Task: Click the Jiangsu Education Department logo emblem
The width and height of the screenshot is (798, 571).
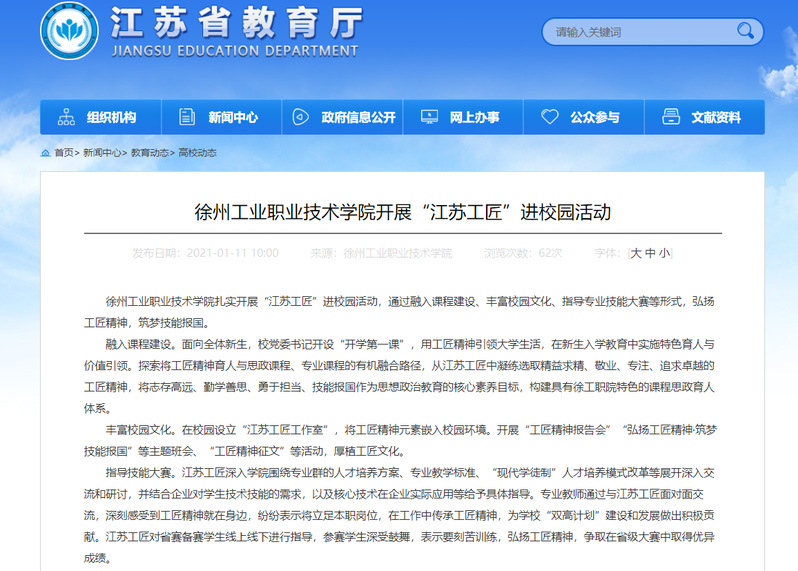Action: point(69,30)
